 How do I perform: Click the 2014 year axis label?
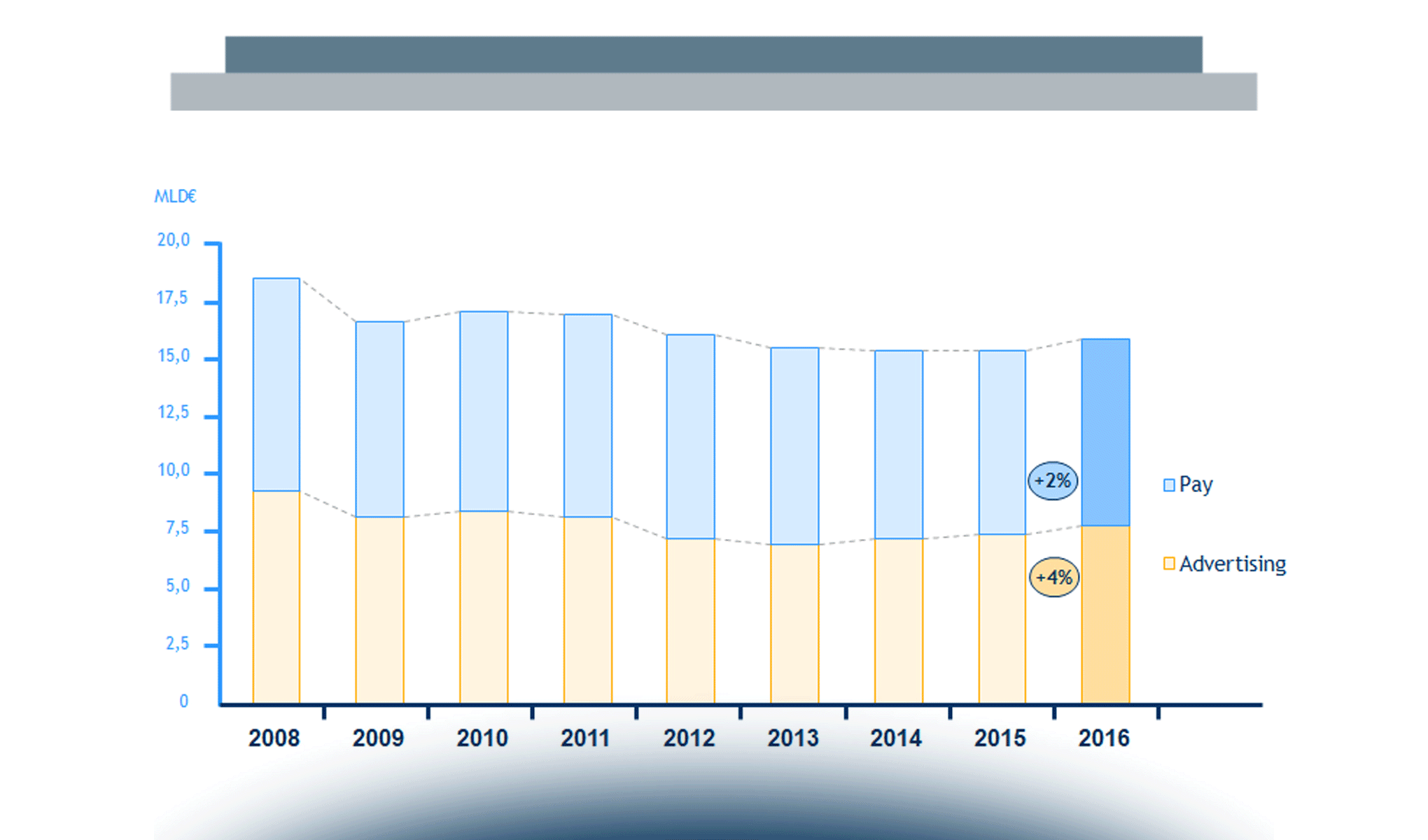coord(896,738)
